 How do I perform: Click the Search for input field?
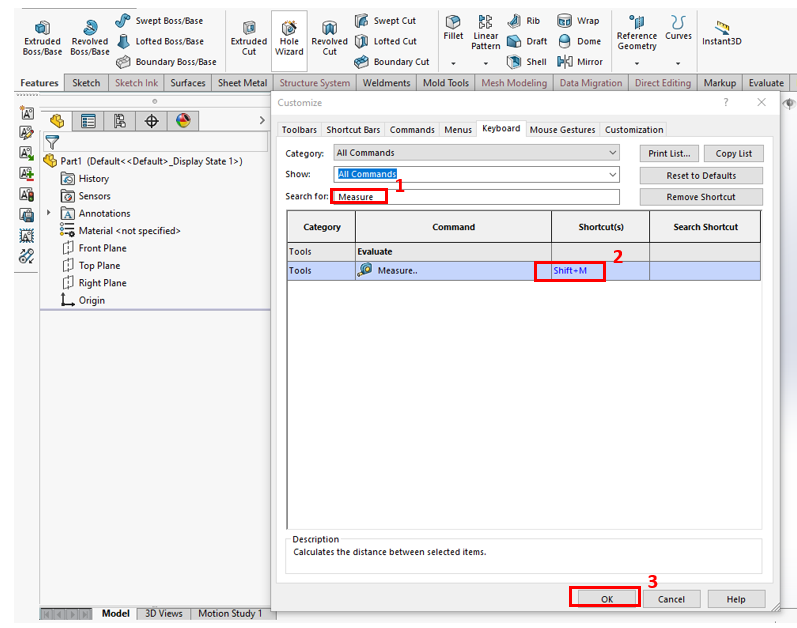476,197
